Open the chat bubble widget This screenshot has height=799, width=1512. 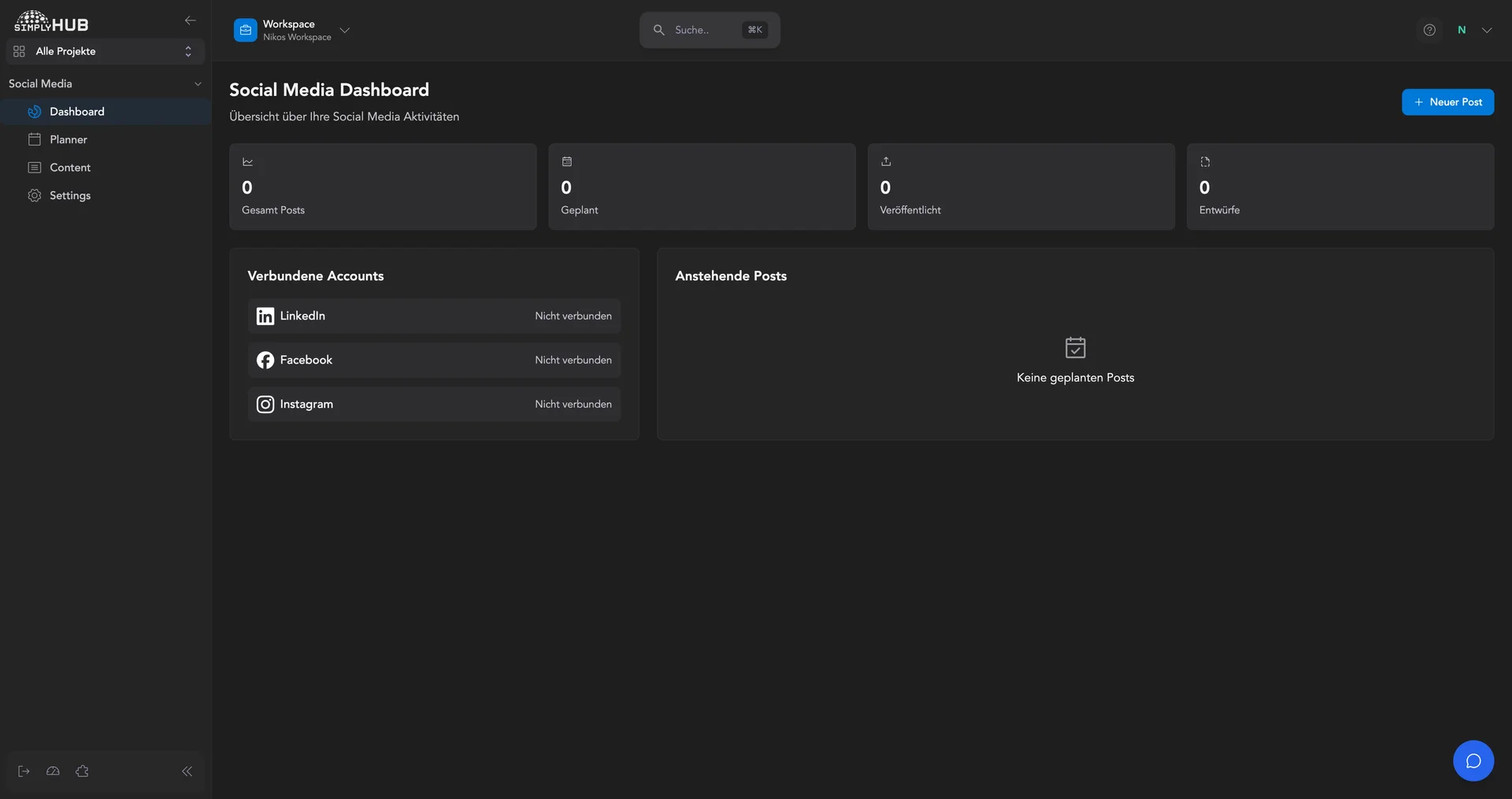click(x=1473, y=760)
